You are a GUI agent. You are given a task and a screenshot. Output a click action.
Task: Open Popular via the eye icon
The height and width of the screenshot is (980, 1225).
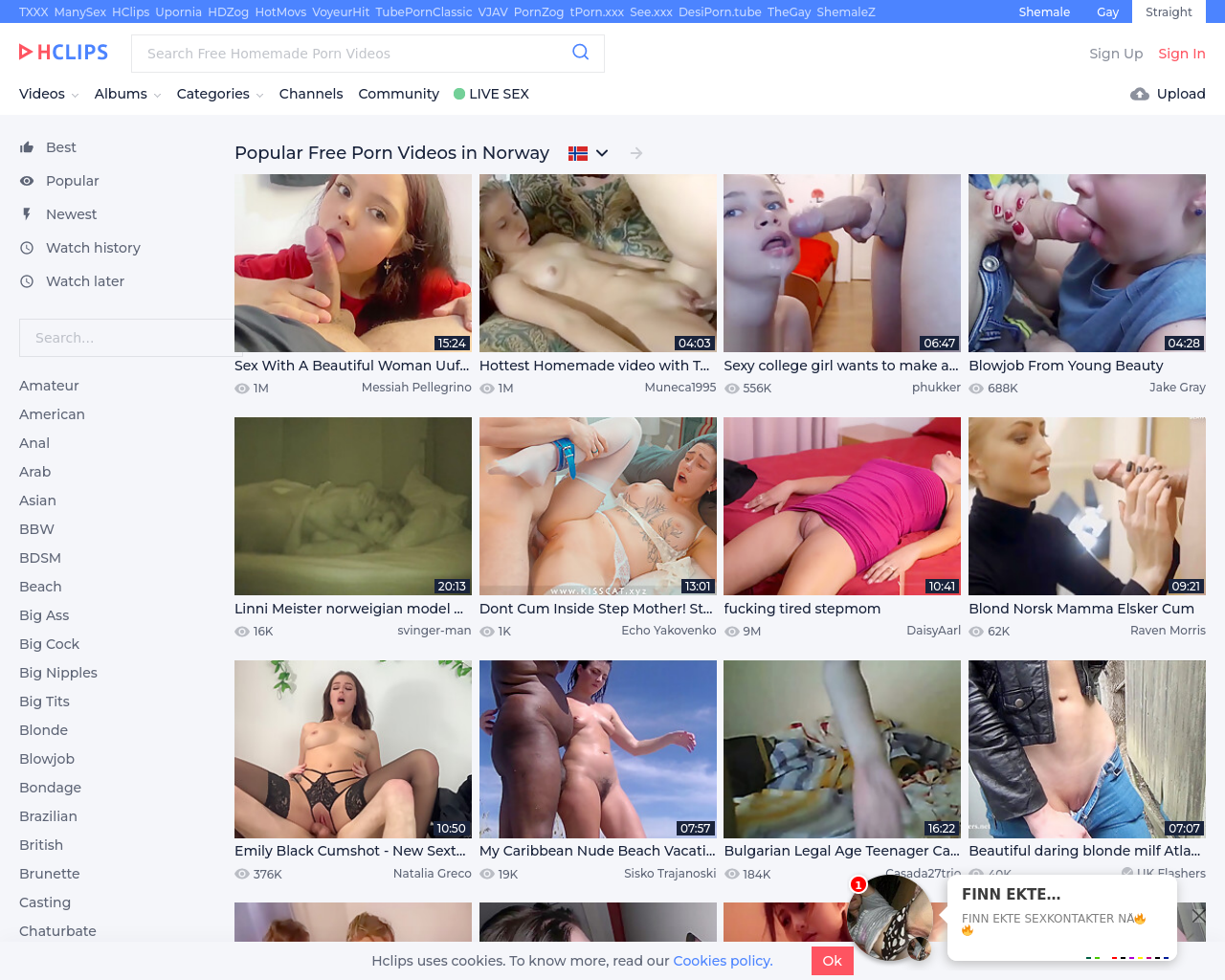pos(27,181)
